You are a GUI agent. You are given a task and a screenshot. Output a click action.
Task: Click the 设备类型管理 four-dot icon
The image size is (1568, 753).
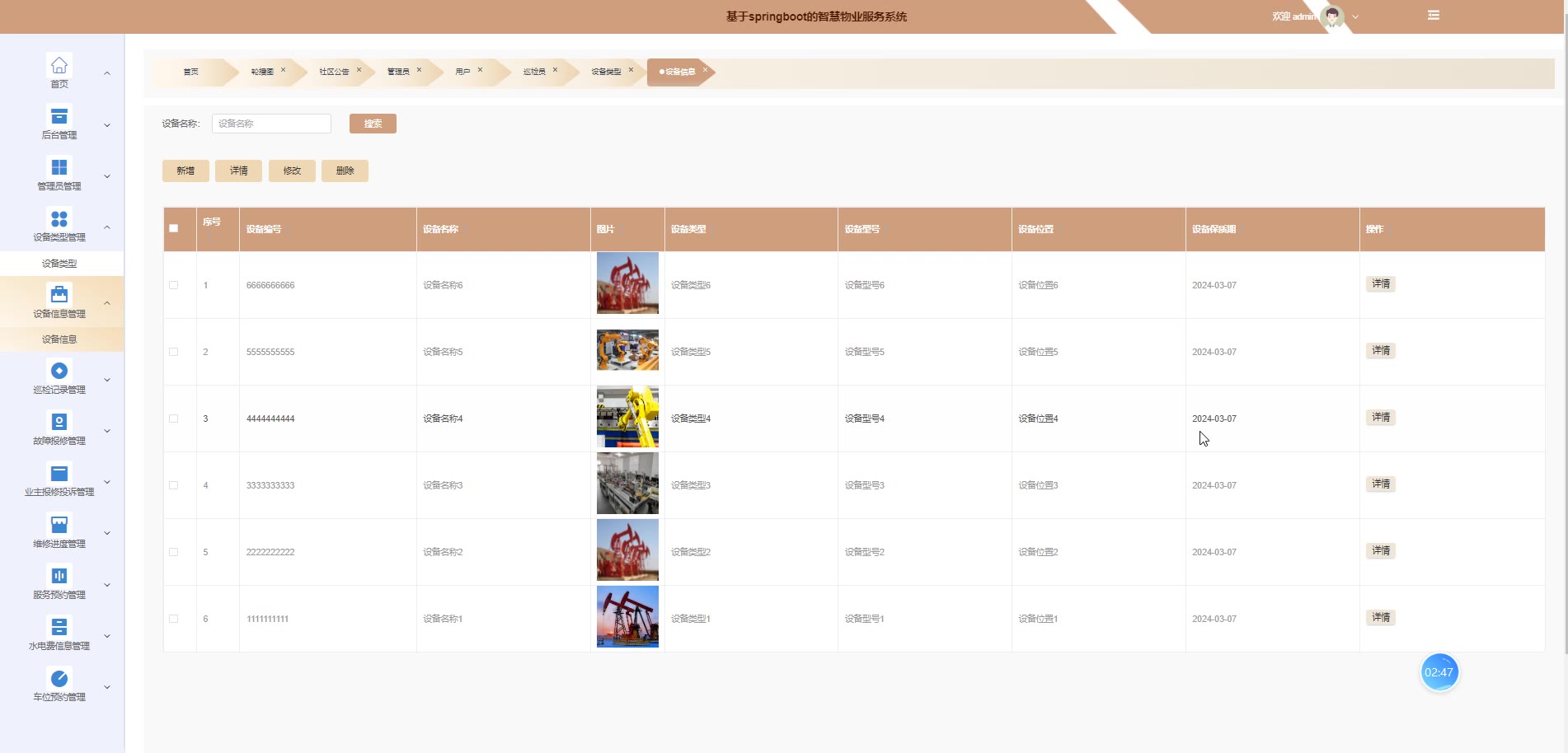(x=59, y=218)
